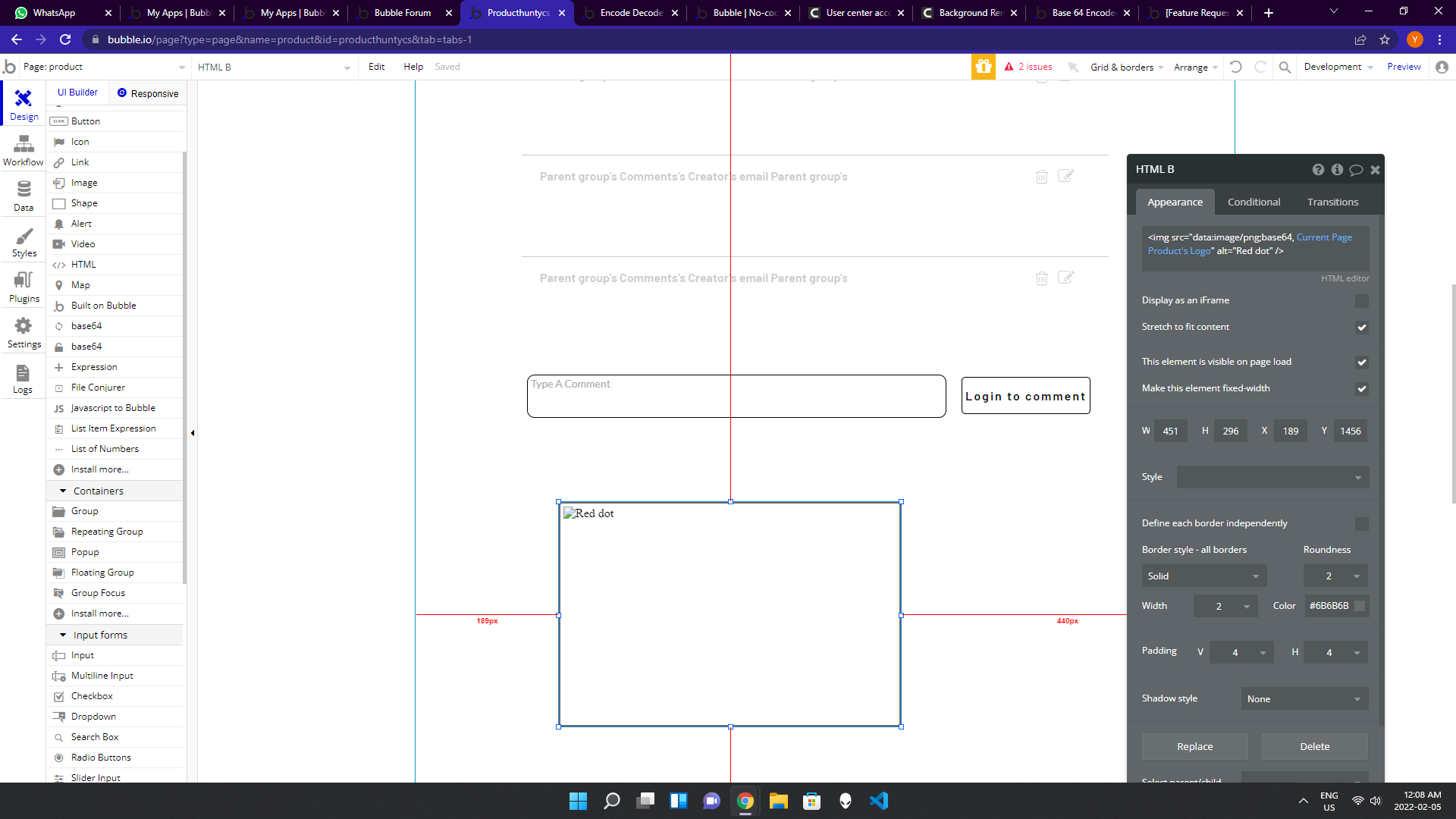This screenshot has height=819, width=1456.
Task: Switch to the Conditional tab
Action: pos(1254,202)
